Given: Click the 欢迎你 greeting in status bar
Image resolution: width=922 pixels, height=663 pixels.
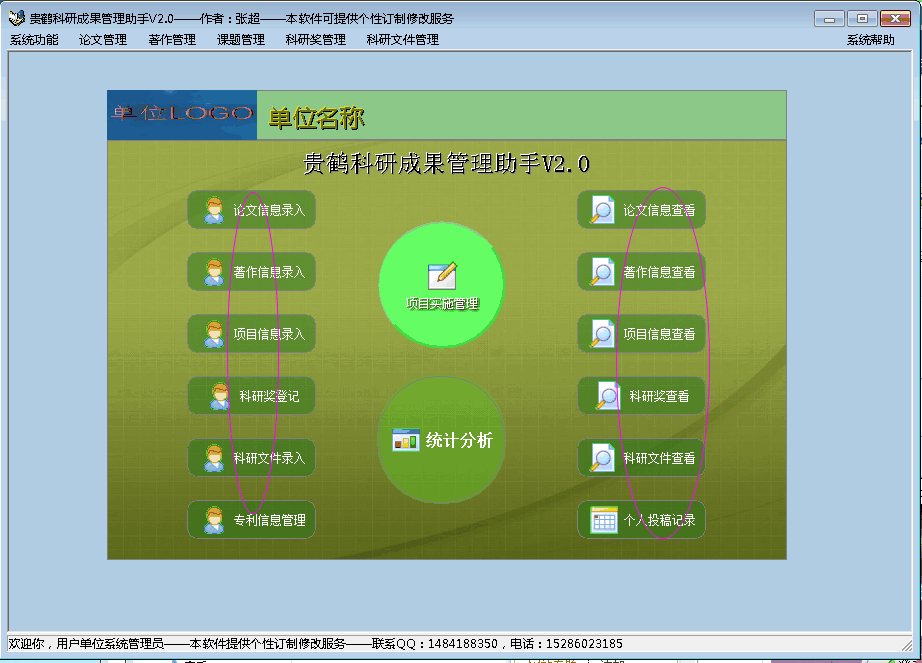Looking at the screenshot, I should 26,644.
